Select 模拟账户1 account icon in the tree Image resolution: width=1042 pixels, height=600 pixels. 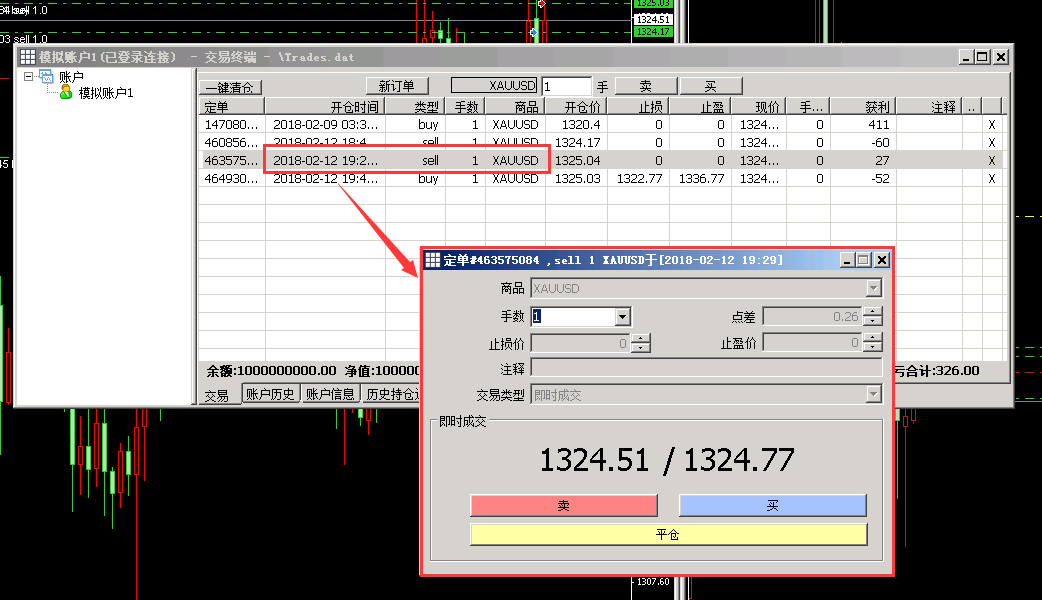(66, 93)
